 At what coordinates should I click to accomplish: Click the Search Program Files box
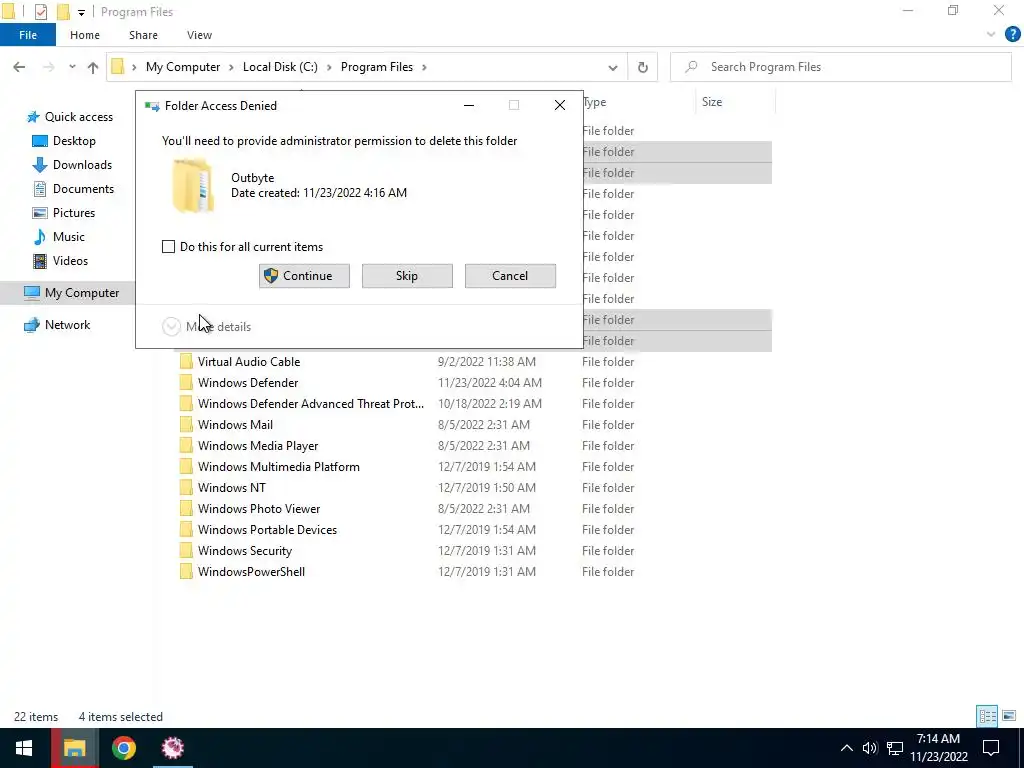click(841, 67)
